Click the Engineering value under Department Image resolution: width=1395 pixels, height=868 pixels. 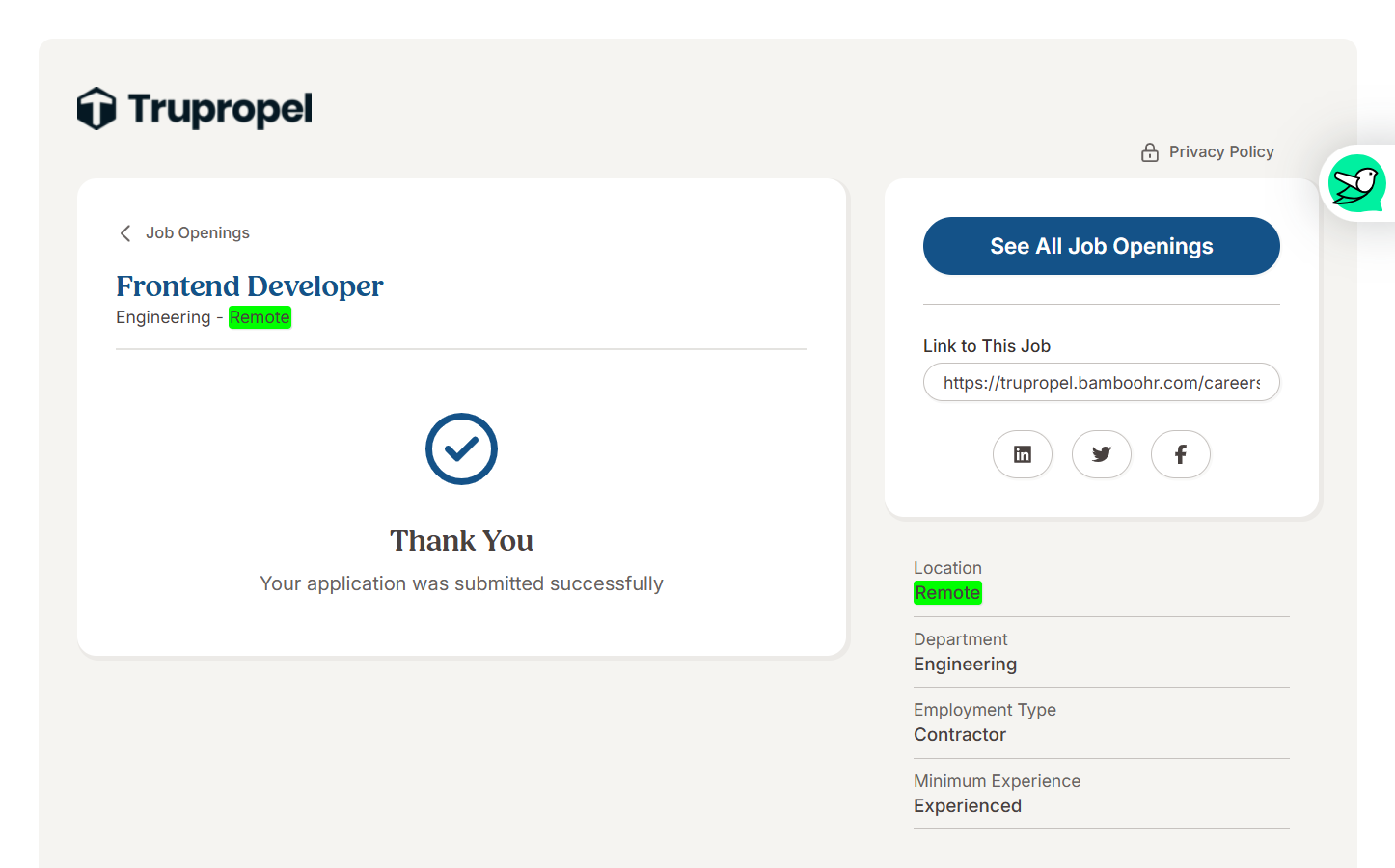click(x=965, y=665)
